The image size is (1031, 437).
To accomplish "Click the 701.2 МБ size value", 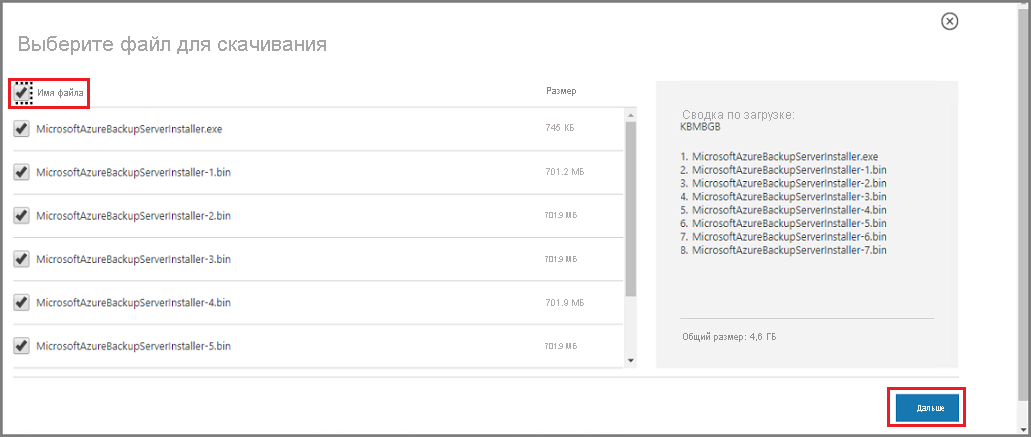I will pyautogui.click(x=564, y=172).
